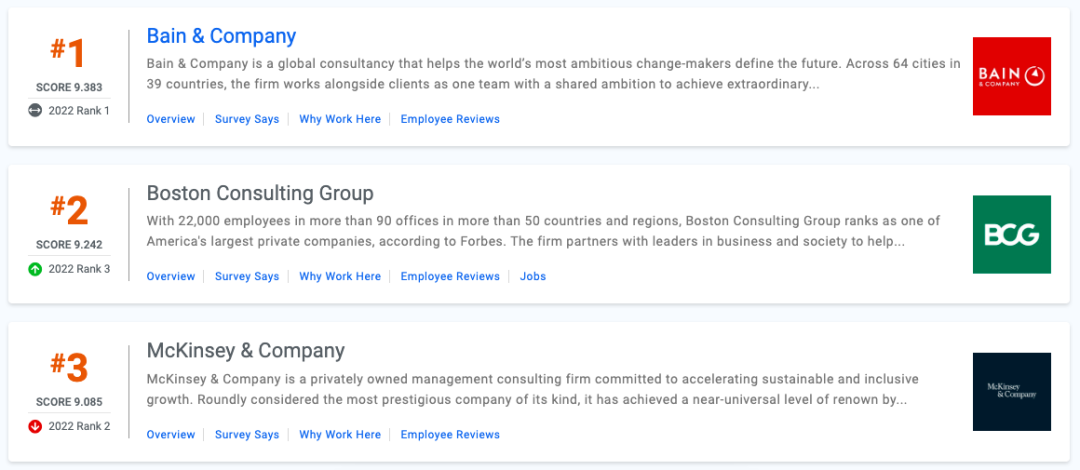Read Employee Reviews for Boston Consulting Group
The image size is (1080, 470).
click(450, 276)
